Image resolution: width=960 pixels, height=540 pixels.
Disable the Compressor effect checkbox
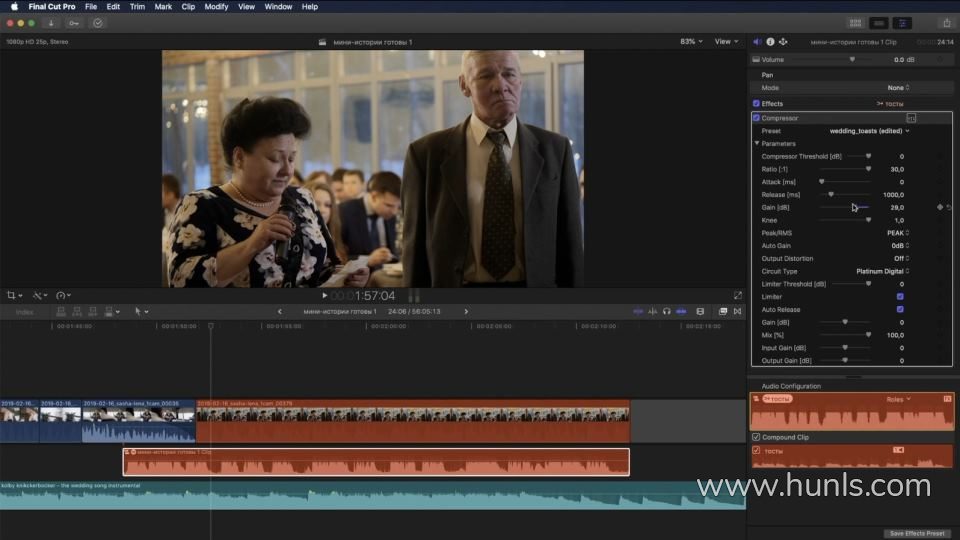[756, 118]
